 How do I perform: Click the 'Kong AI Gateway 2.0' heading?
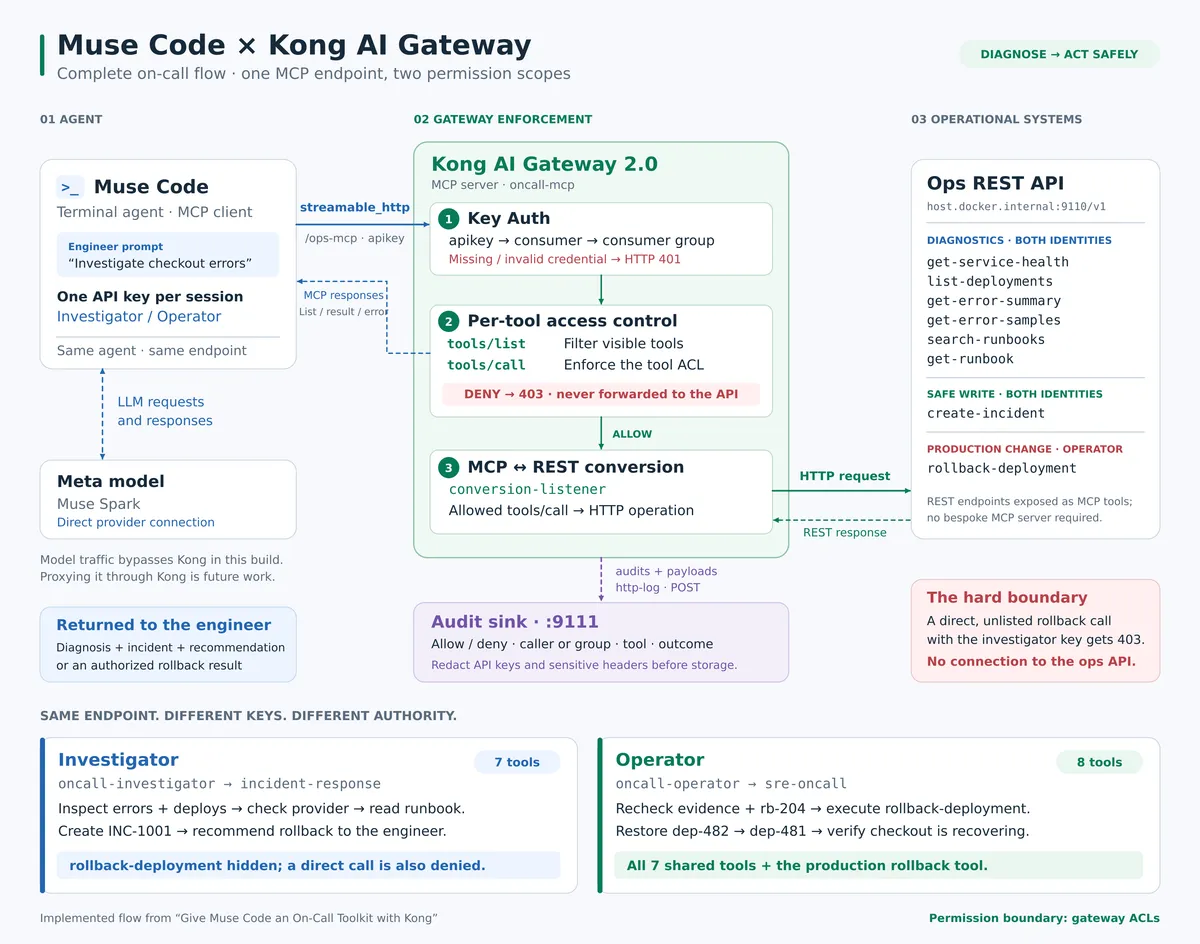(x=545, y=164)
